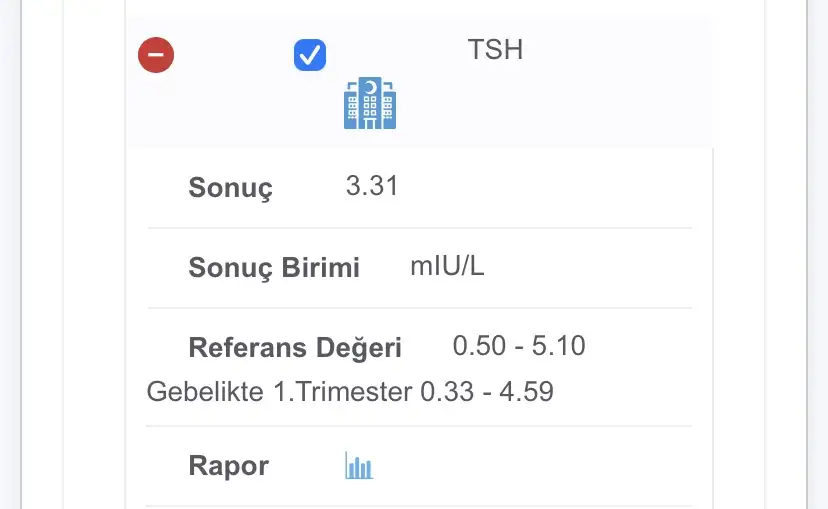Screen dimensions: 828x509
Task: Select the mIU/L unit text
Action: point(447,266)
